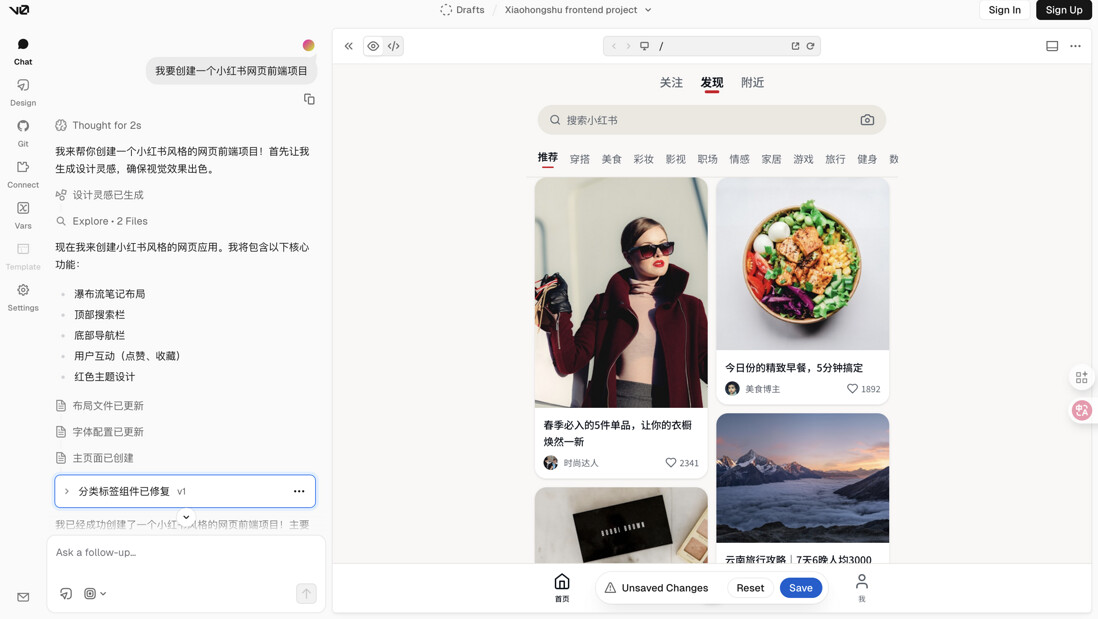This screenshot has height=619, width=1098.
Task: Click the Save button
Action: [800, 588]
